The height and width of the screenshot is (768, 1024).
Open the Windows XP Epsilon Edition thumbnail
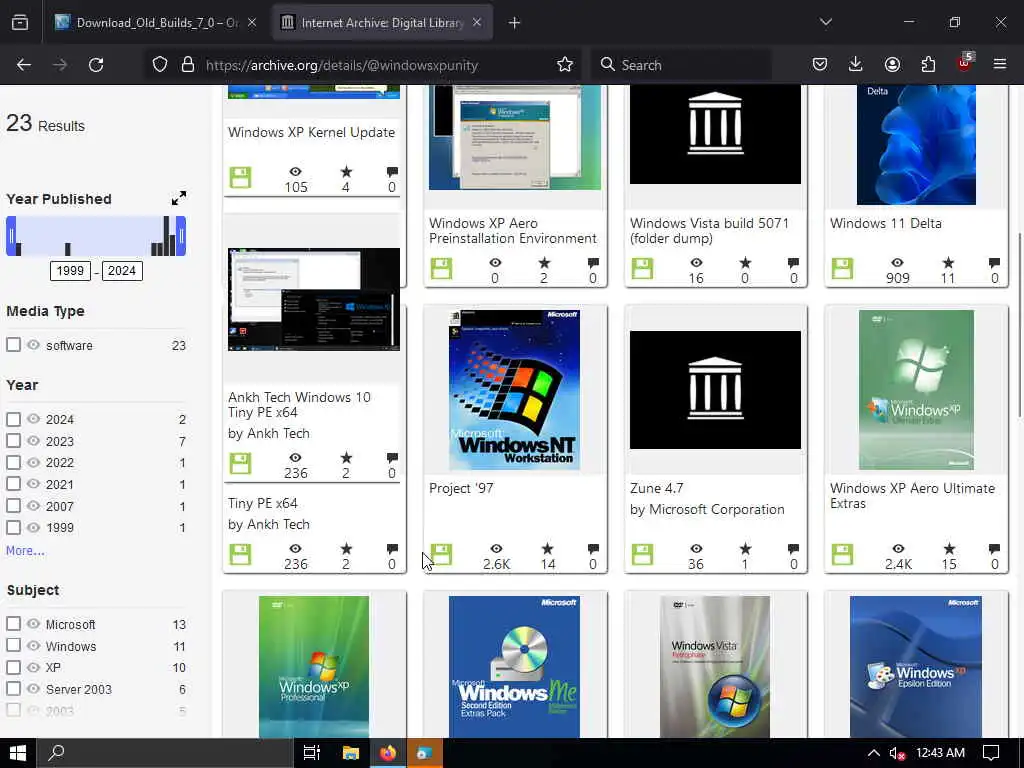[916, 667]
